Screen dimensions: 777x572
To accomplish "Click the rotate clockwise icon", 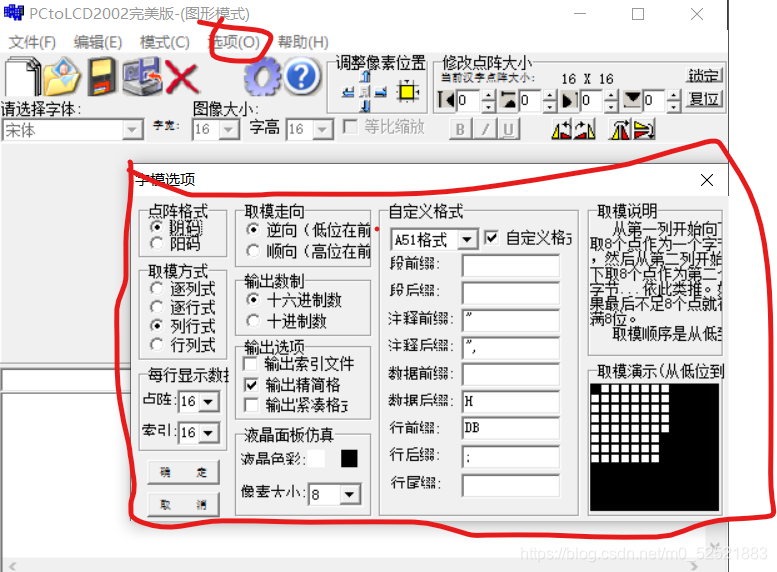I will point(585,130).
